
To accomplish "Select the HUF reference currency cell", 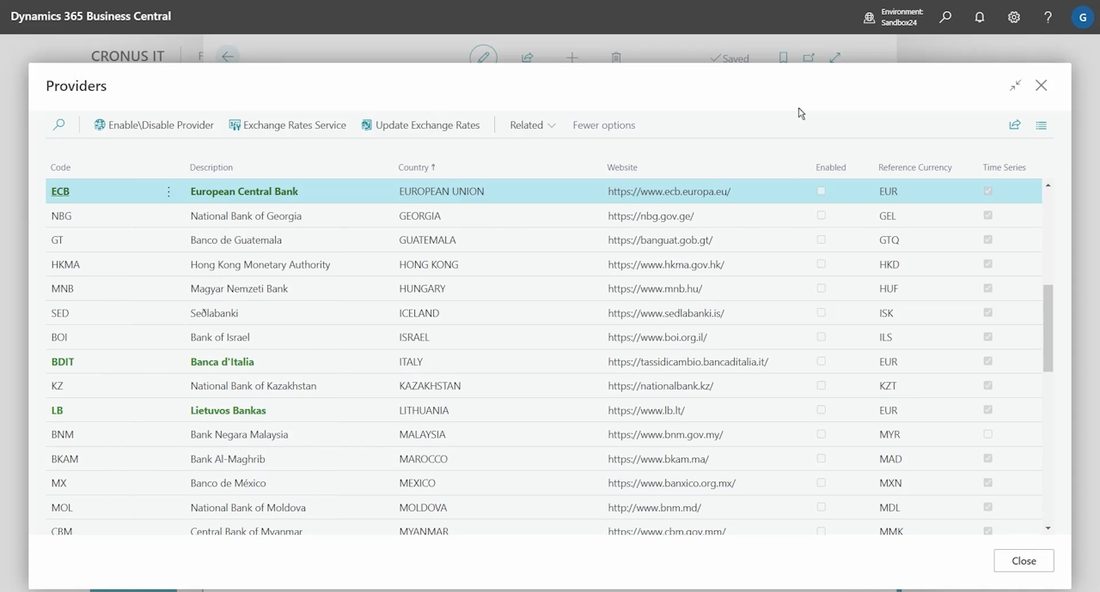I will pyautogui.click(x=888, y=288).
